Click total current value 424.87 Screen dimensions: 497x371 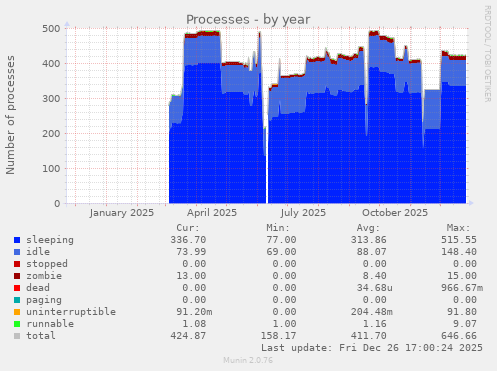[188, 336]
